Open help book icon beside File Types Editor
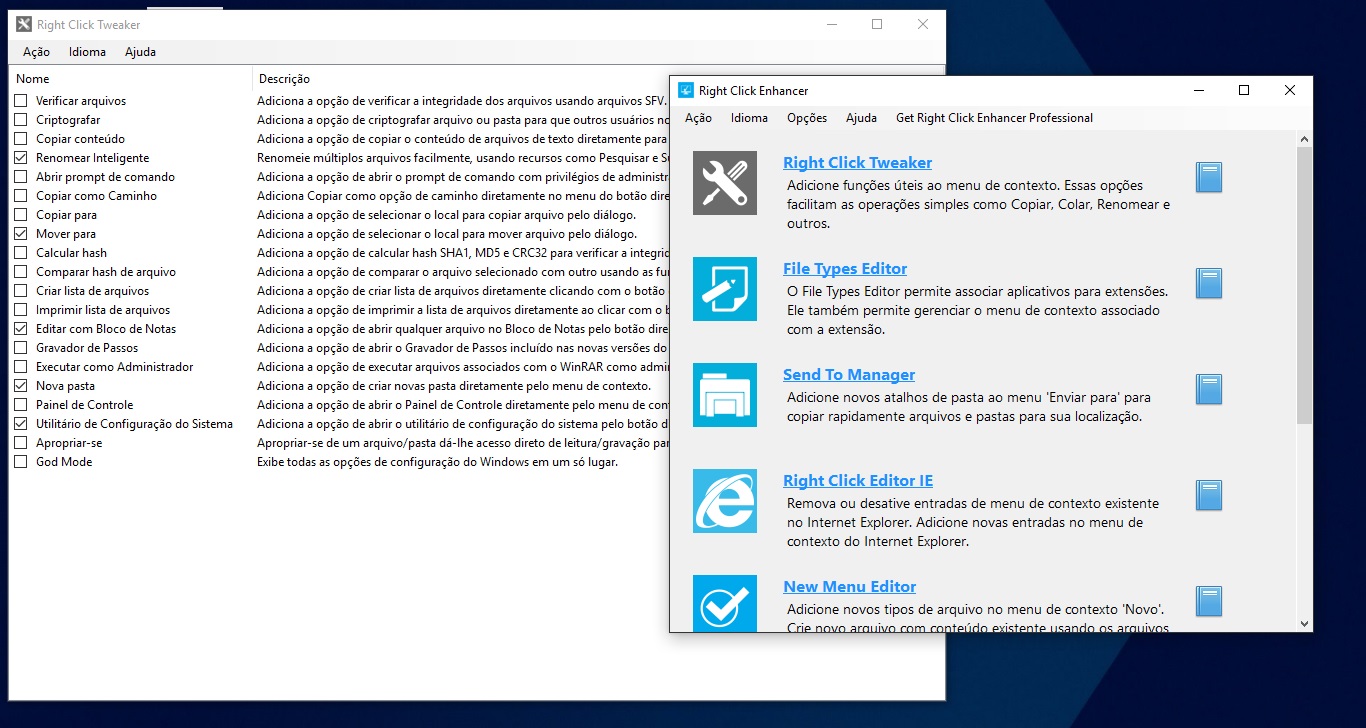This screenshot has width=1366, height=728. (1209, 283)
